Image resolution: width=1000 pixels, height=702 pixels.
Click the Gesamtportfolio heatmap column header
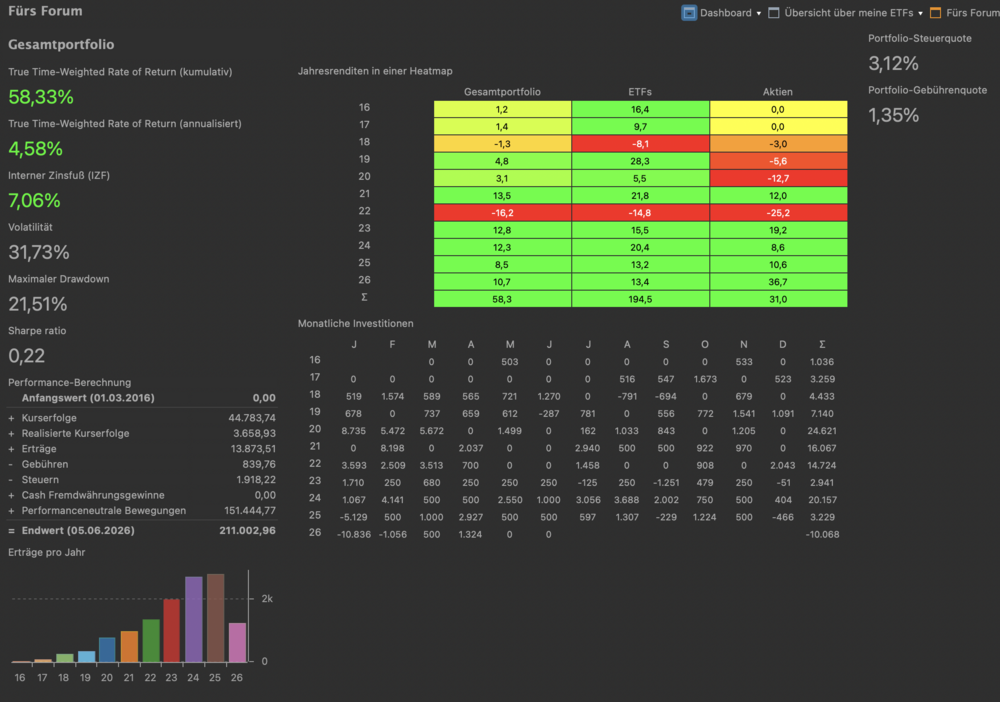[503, 92]
